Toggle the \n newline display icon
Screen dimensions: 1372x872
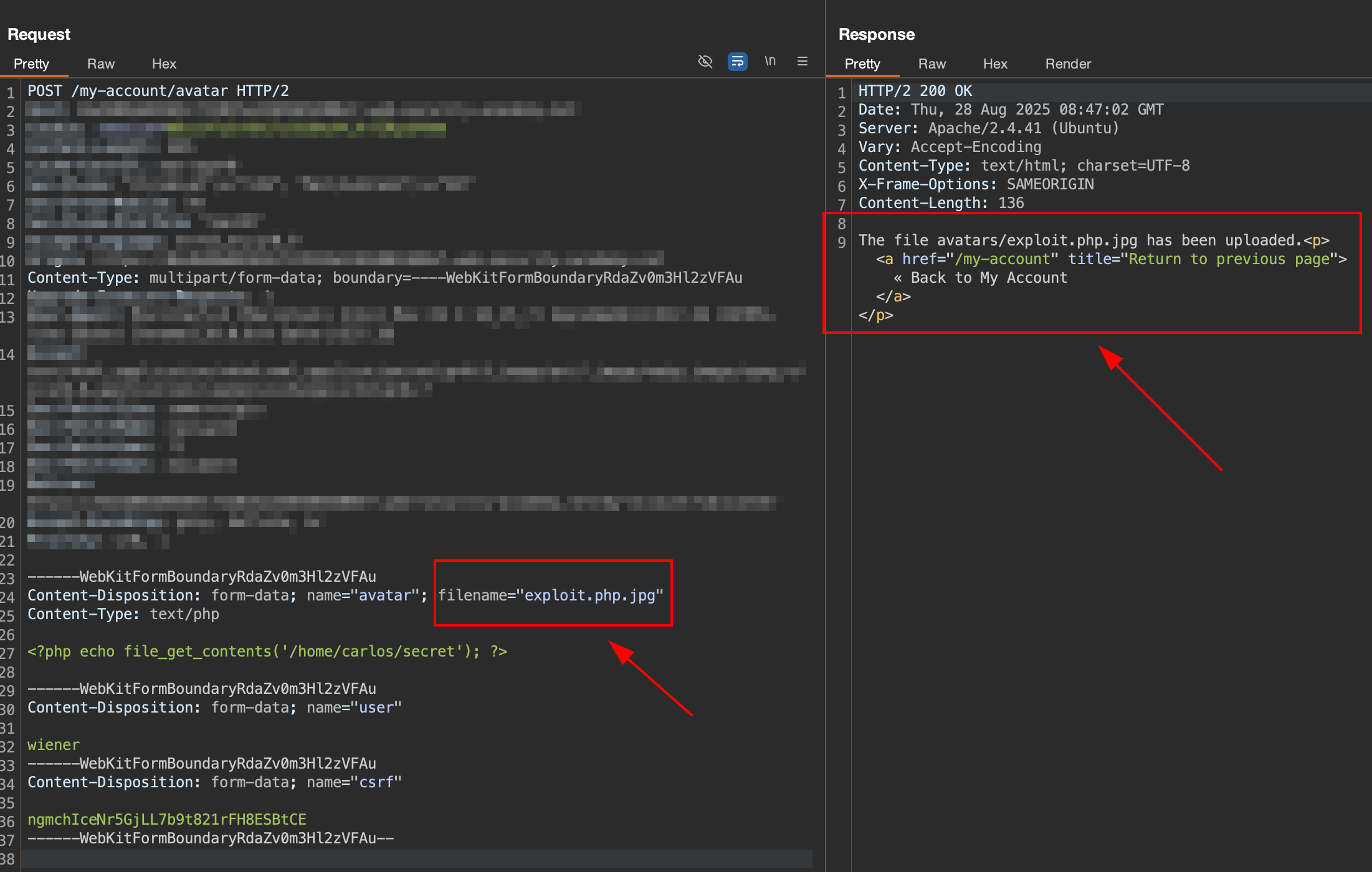pyautogui.click(x=770, y=61)
